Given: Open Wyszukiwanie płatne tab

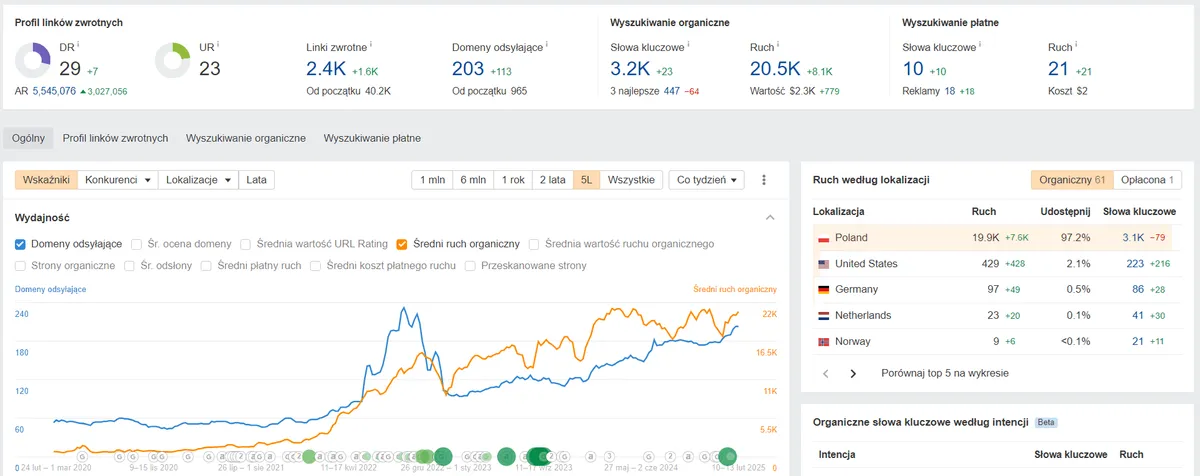Looking at the screenshot, I should pos(372,138).
